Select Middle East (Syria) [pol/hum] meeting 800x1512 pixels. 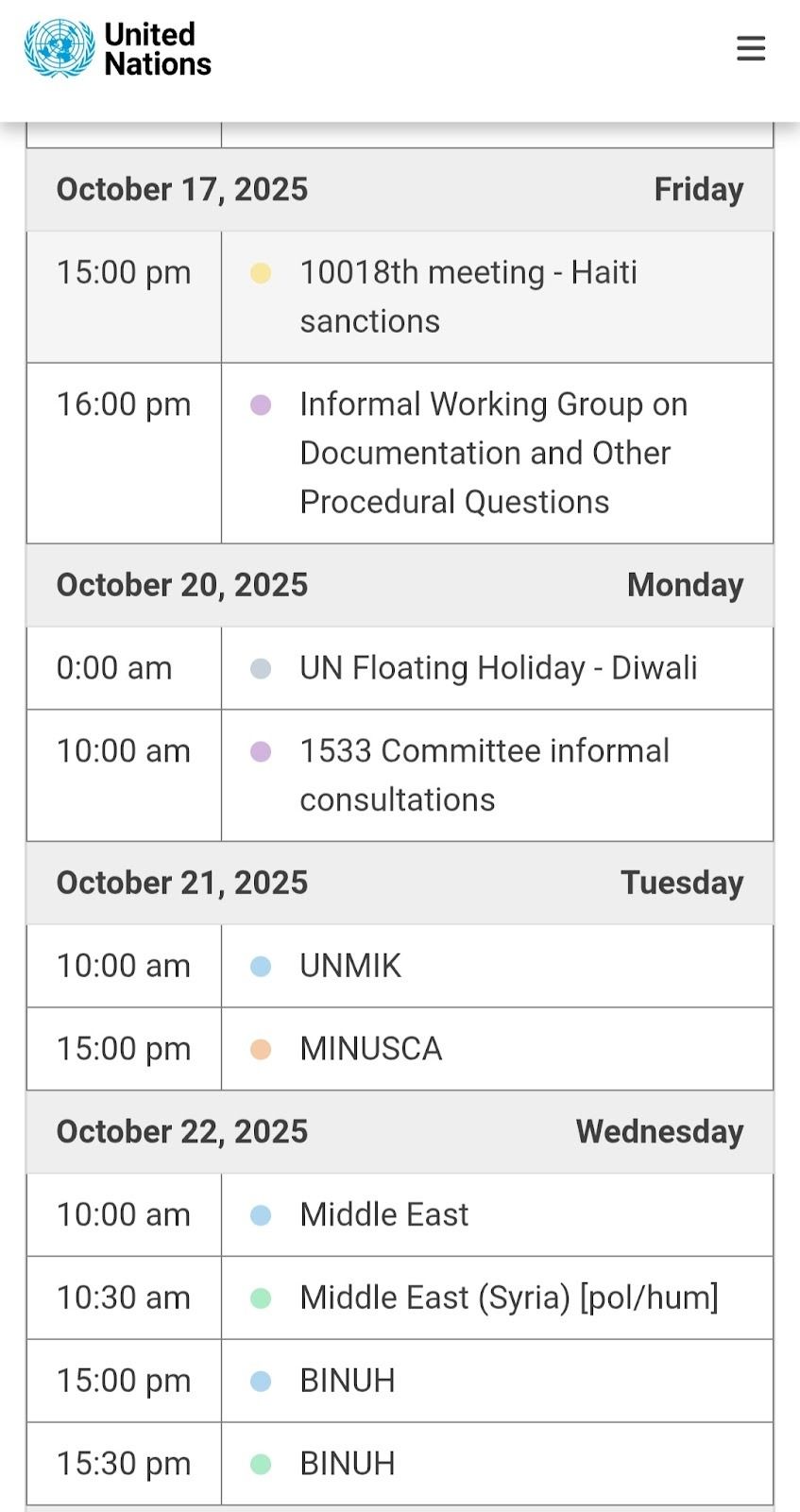508,1297
